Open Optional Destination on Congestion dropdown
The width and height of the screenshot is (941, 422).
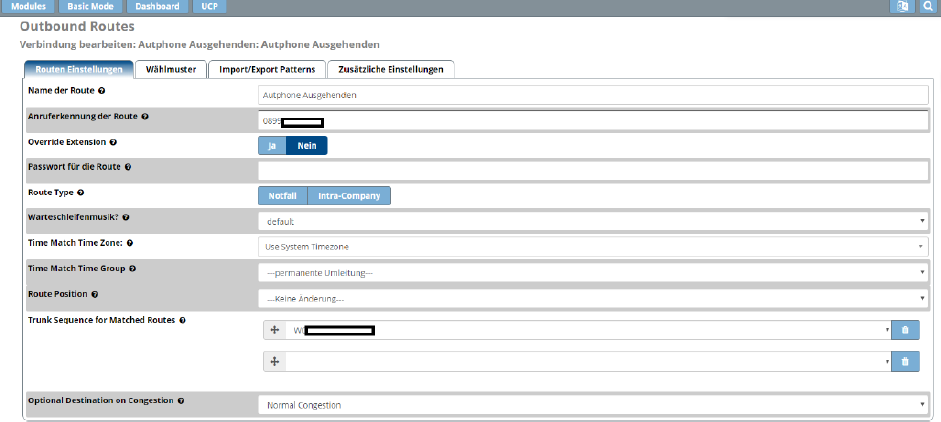[593, 405]
